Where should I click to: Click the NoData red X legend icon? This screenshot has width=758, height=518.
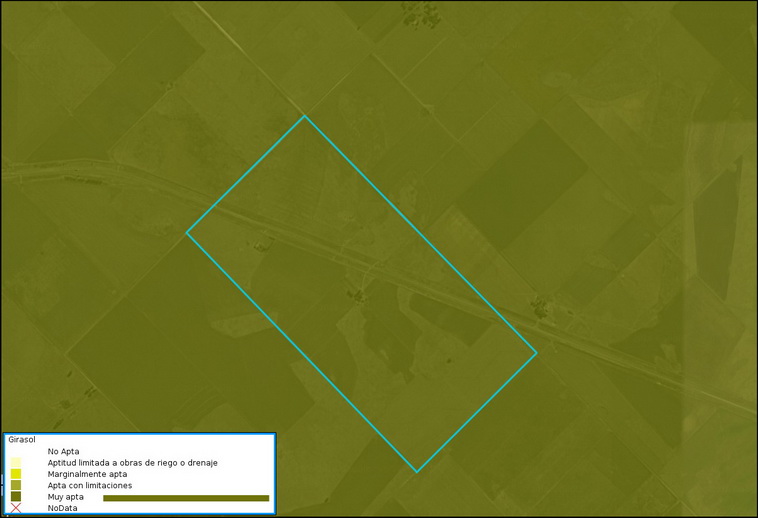[x=16, y=508]
